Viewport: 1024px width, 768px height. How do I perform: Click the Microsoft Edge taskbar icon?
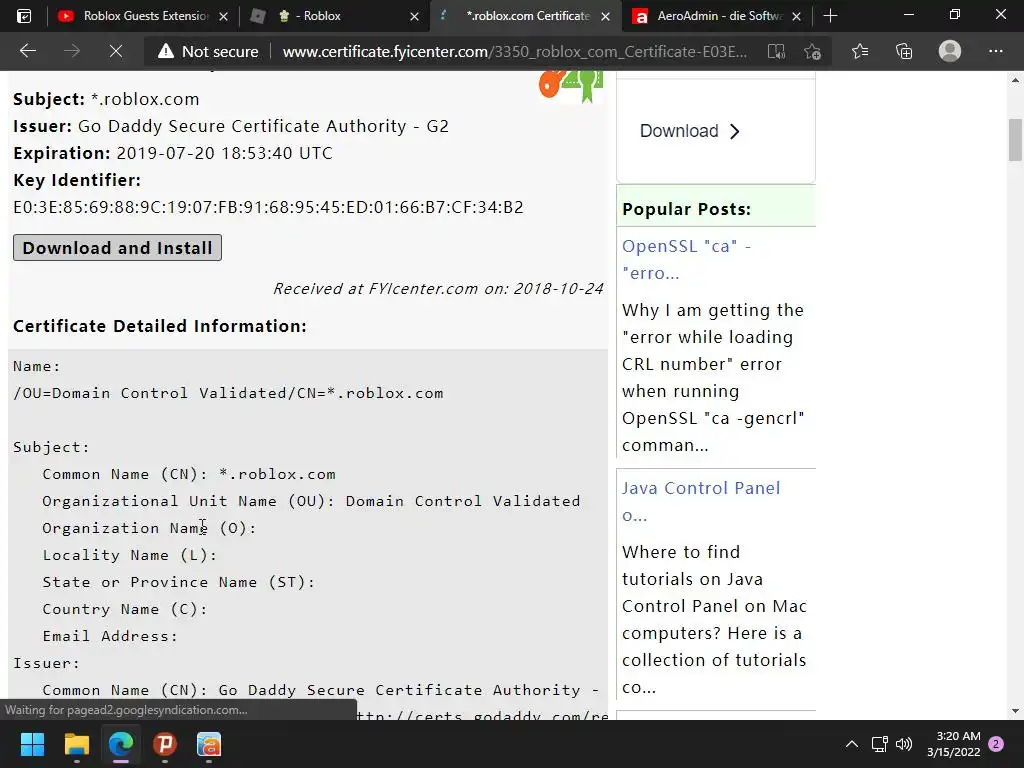click(x=121, y=744)
